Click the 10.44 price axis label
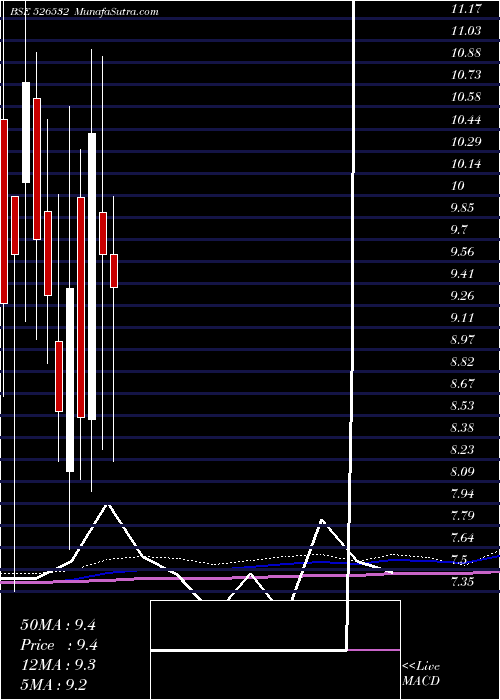Viewport: 500px width, 700px height. pos(466,120)
